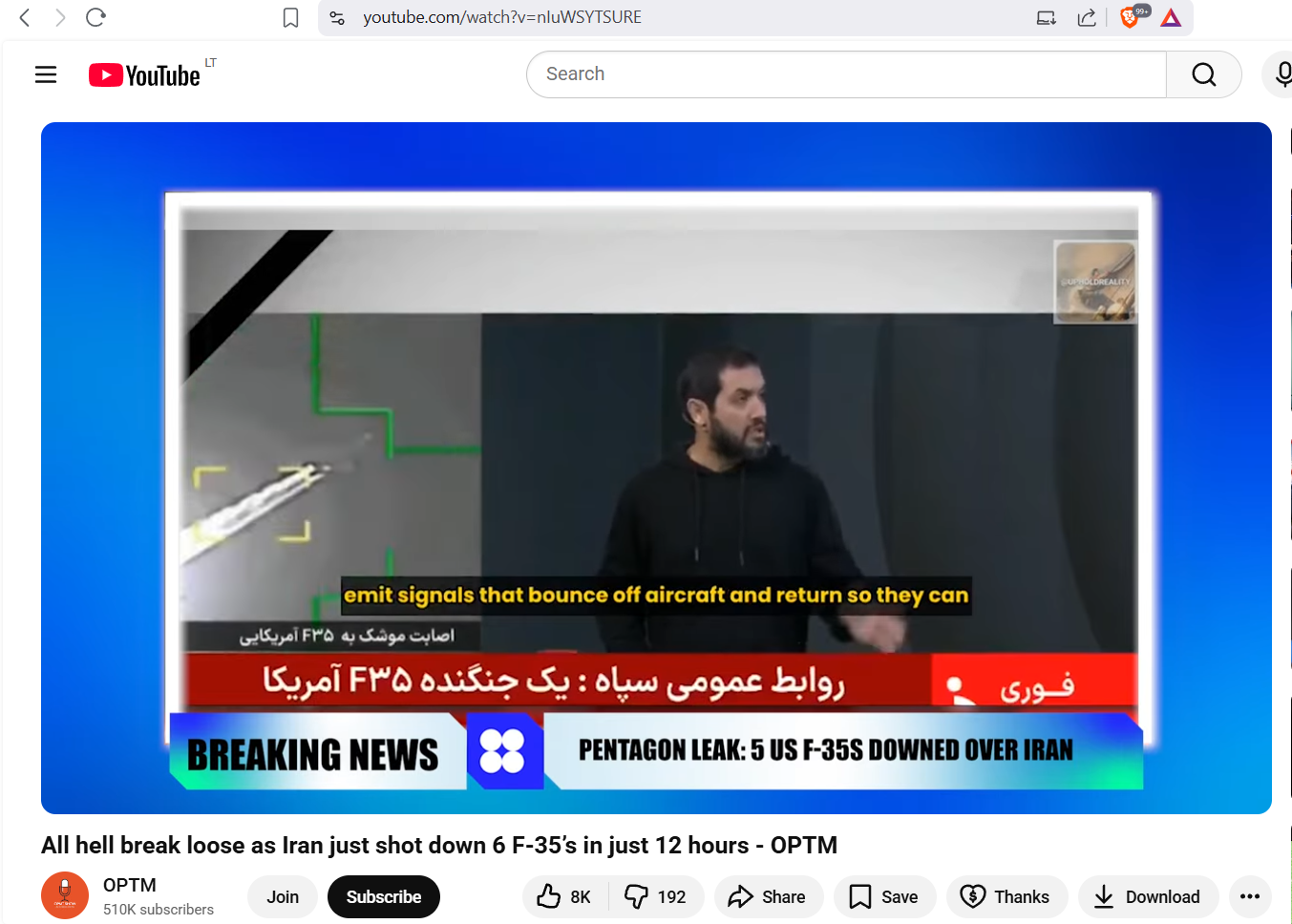Go to YouTube home via logo

coord(145,74)
